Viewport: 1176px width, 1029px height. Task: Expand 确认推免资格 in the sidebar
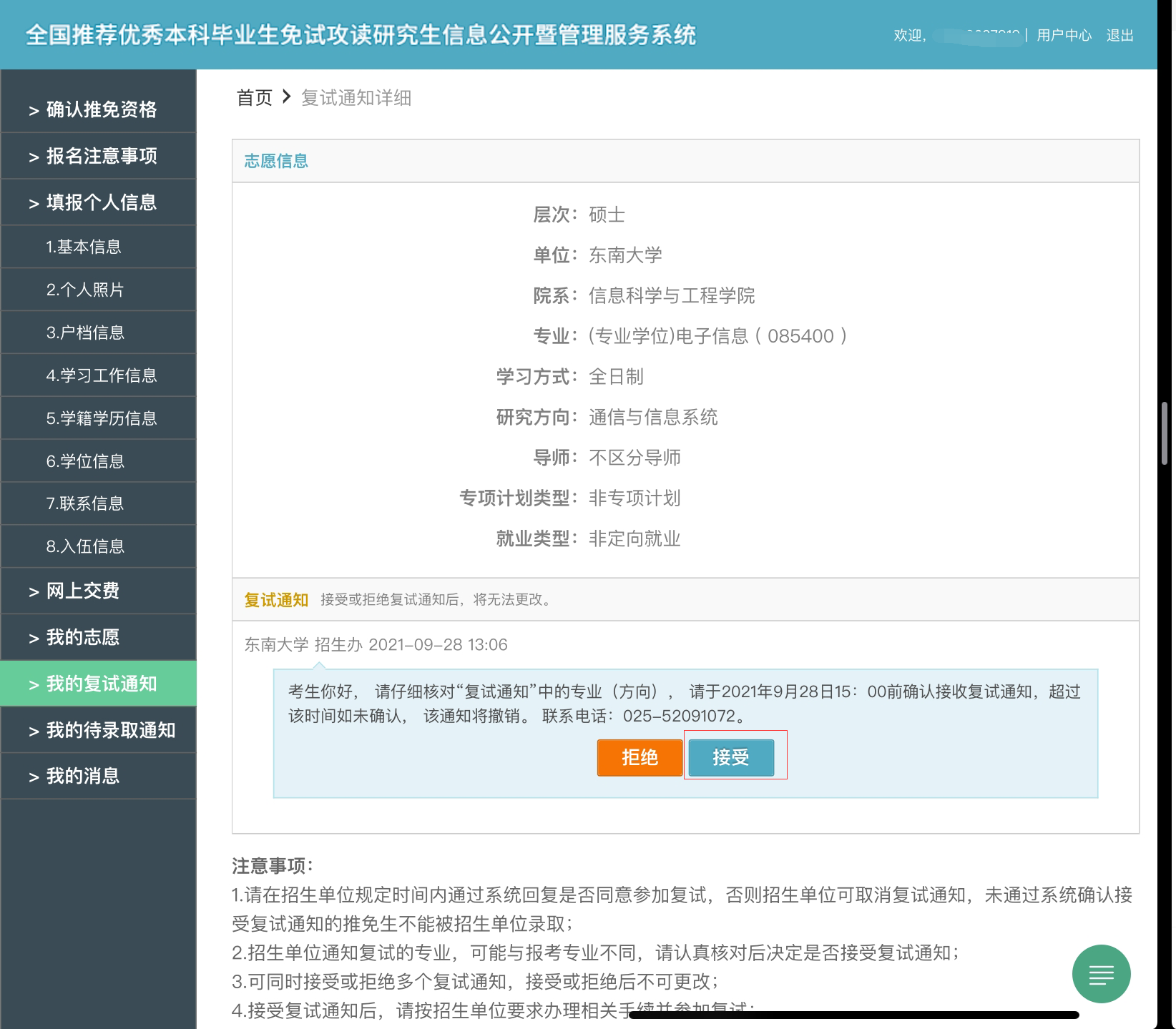(99, 109)
